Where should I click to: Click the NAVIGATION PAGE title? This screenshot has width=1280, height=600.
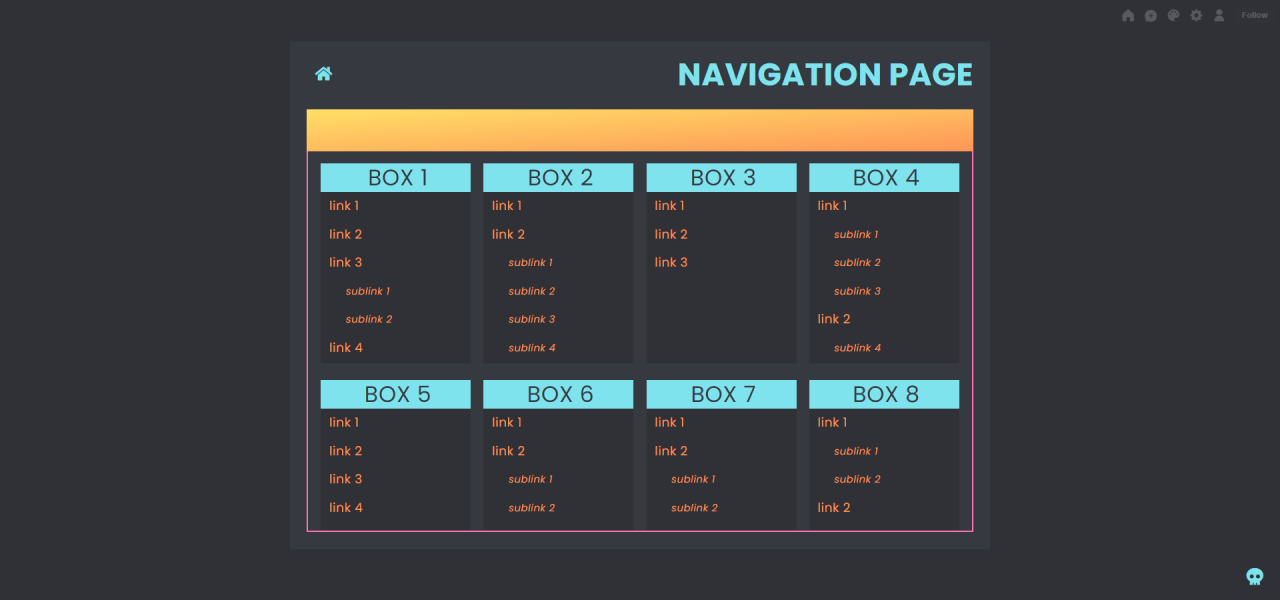coord(824,75)
